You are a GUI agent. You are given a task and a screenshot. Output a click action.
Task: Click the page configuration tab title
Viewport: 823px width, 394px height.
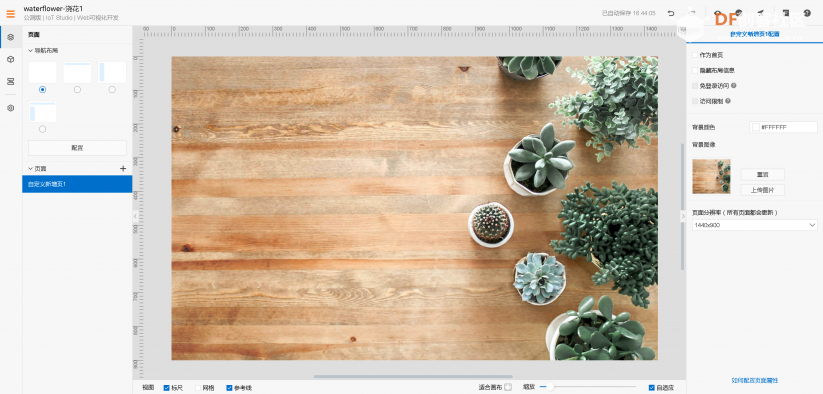[x=755, y=34]
